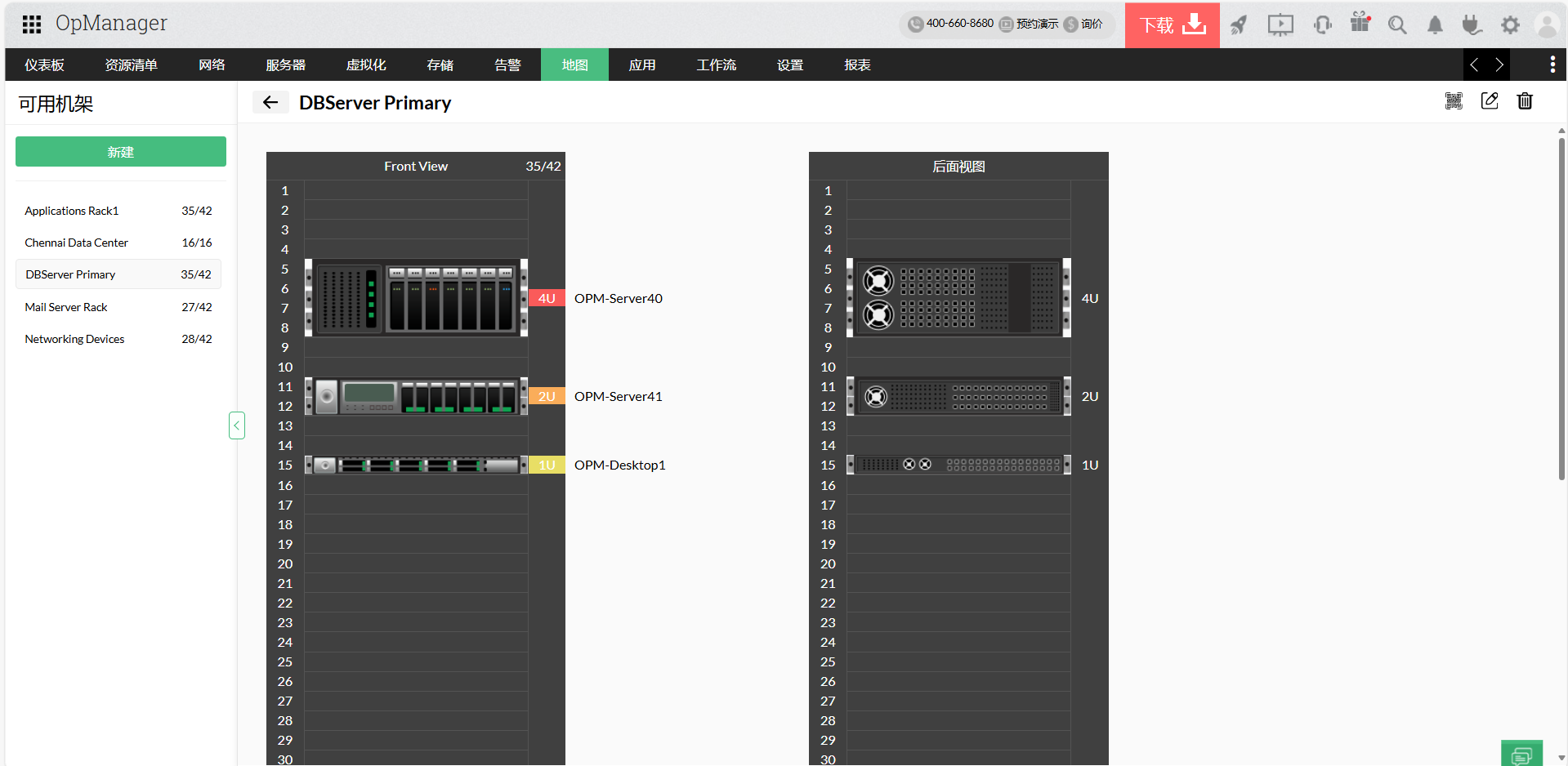Open the 存储 tab
Image resolution: width=1568 pixels, height=766 pixels.
point(440,65)
